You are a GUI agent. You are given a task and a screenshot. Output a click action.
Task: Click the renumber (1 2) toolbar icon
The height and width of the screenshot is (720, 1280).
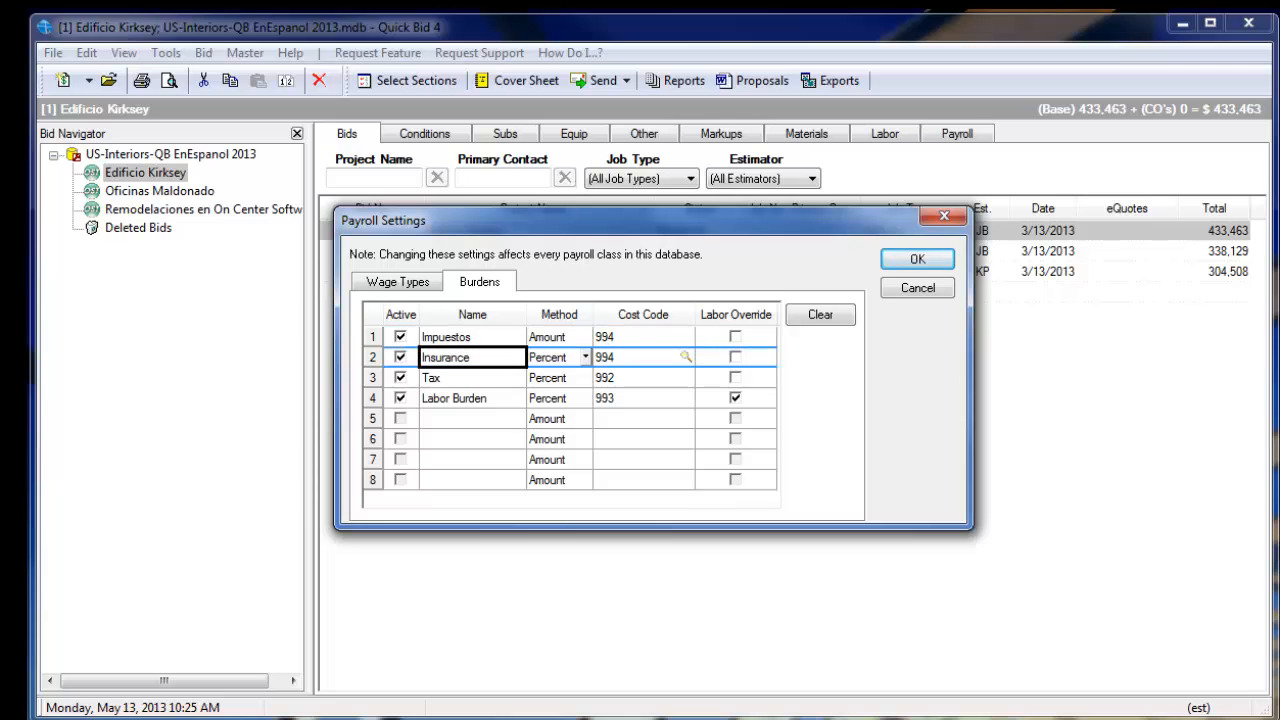click(x=285, y=81)
